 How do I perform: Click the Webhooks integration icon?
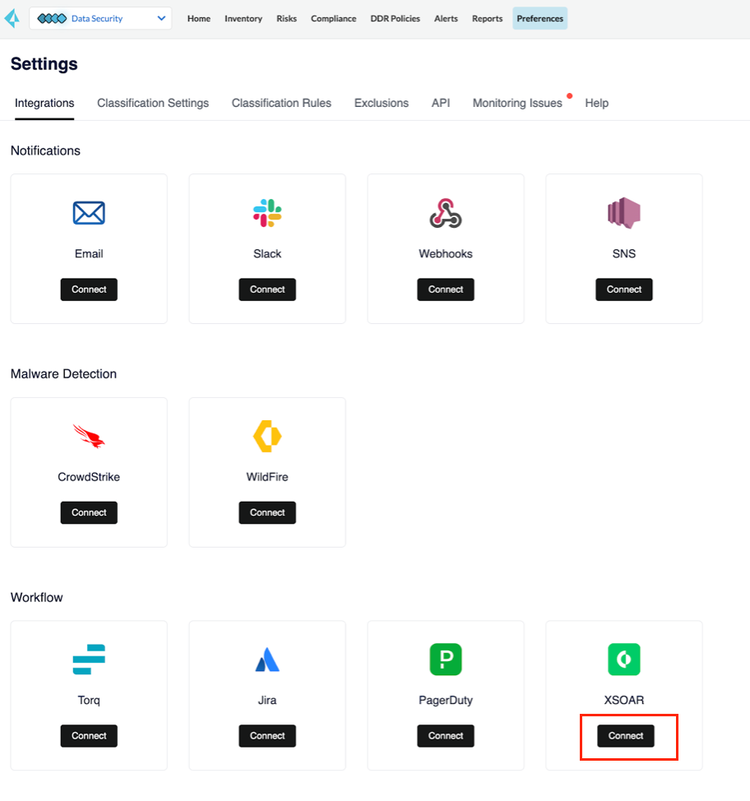click(x=446, y=213)
